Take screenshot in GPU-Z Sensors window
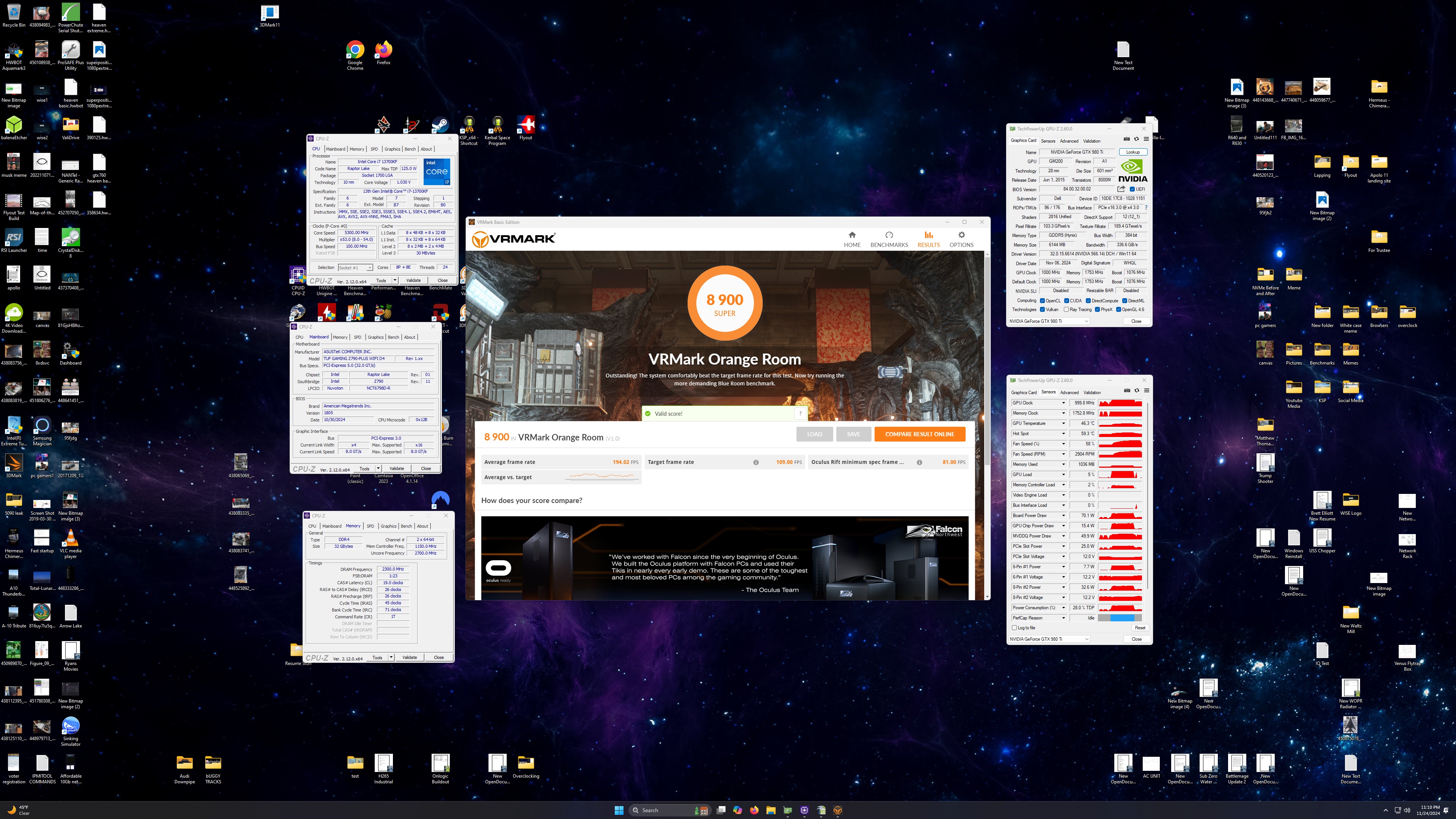1456x819 pixels. (1127, 391)
